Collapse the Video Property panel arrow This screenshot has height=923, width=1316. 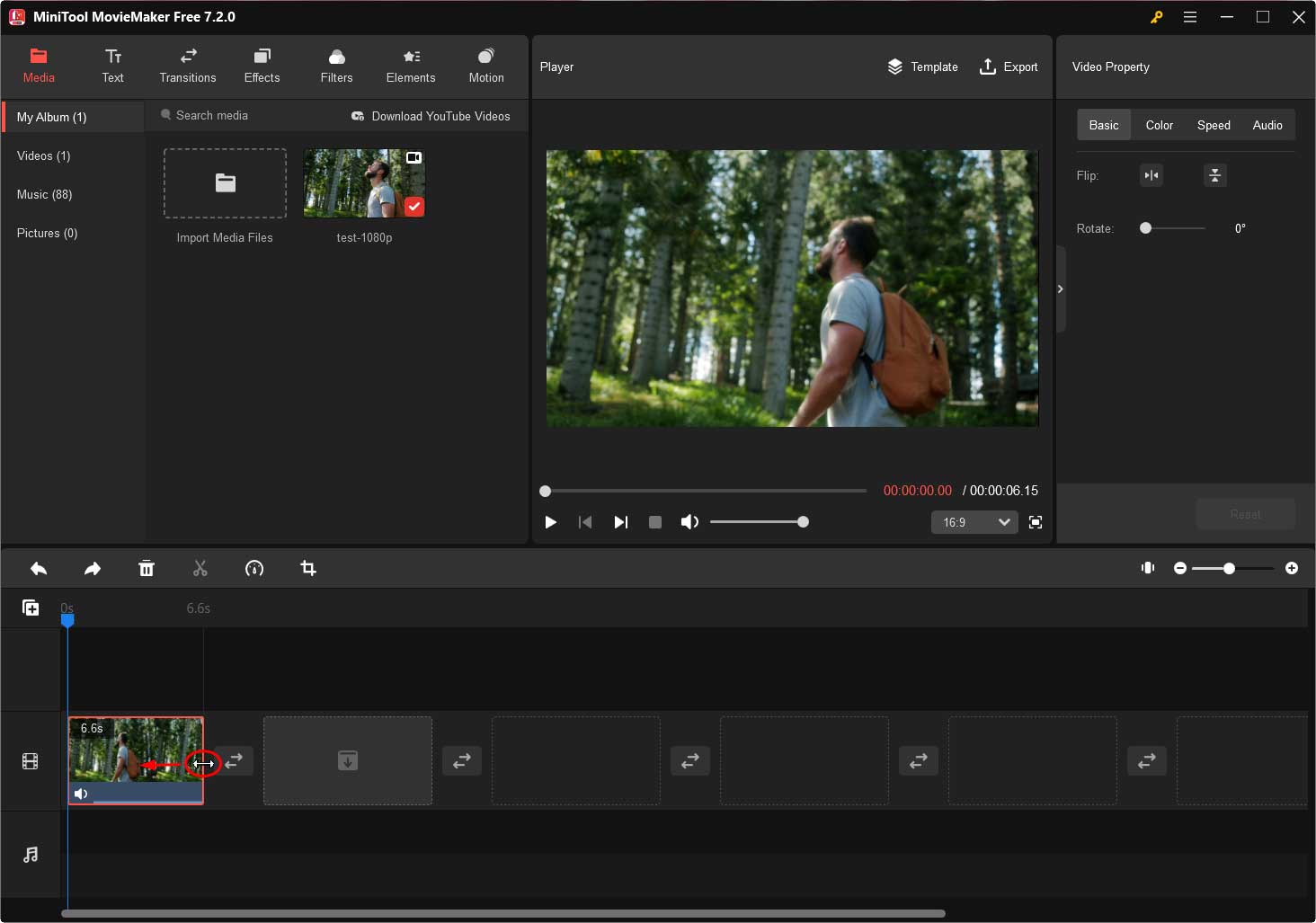(1061, 289)
